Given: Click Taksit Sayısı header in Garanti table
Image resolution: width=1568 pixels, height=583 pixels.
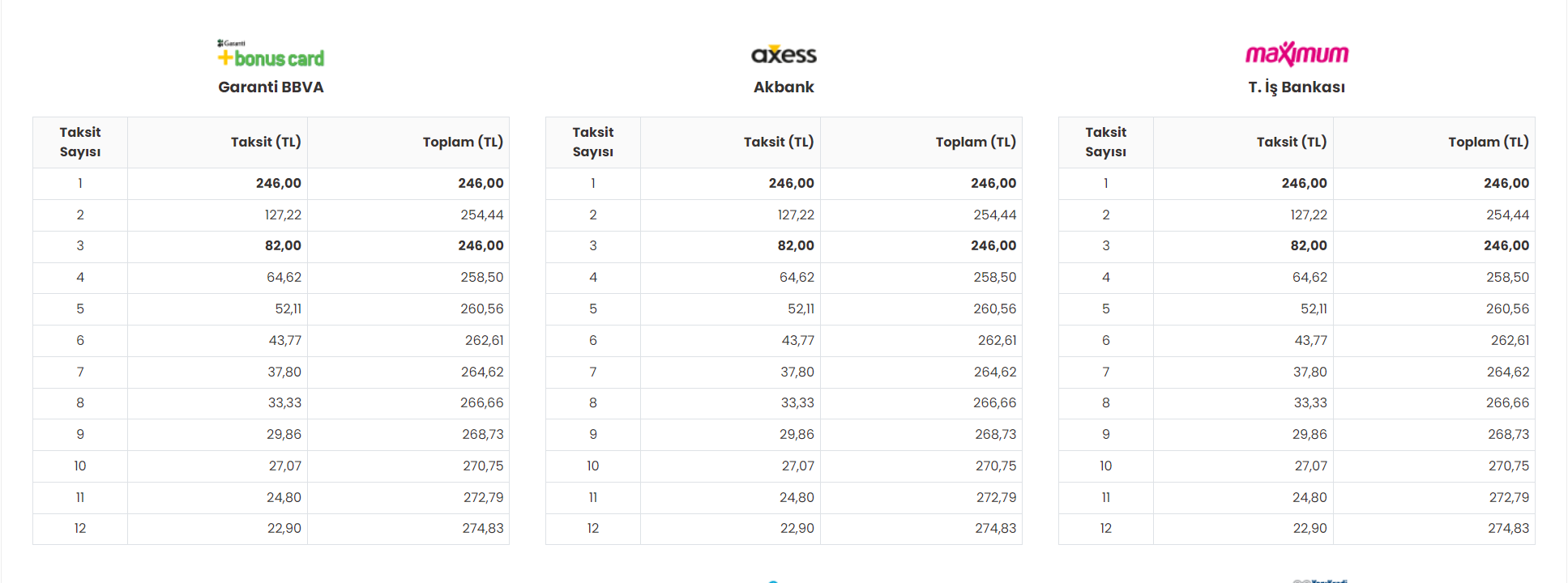Looking at the screenshot, I should click(x=80, y=142).
